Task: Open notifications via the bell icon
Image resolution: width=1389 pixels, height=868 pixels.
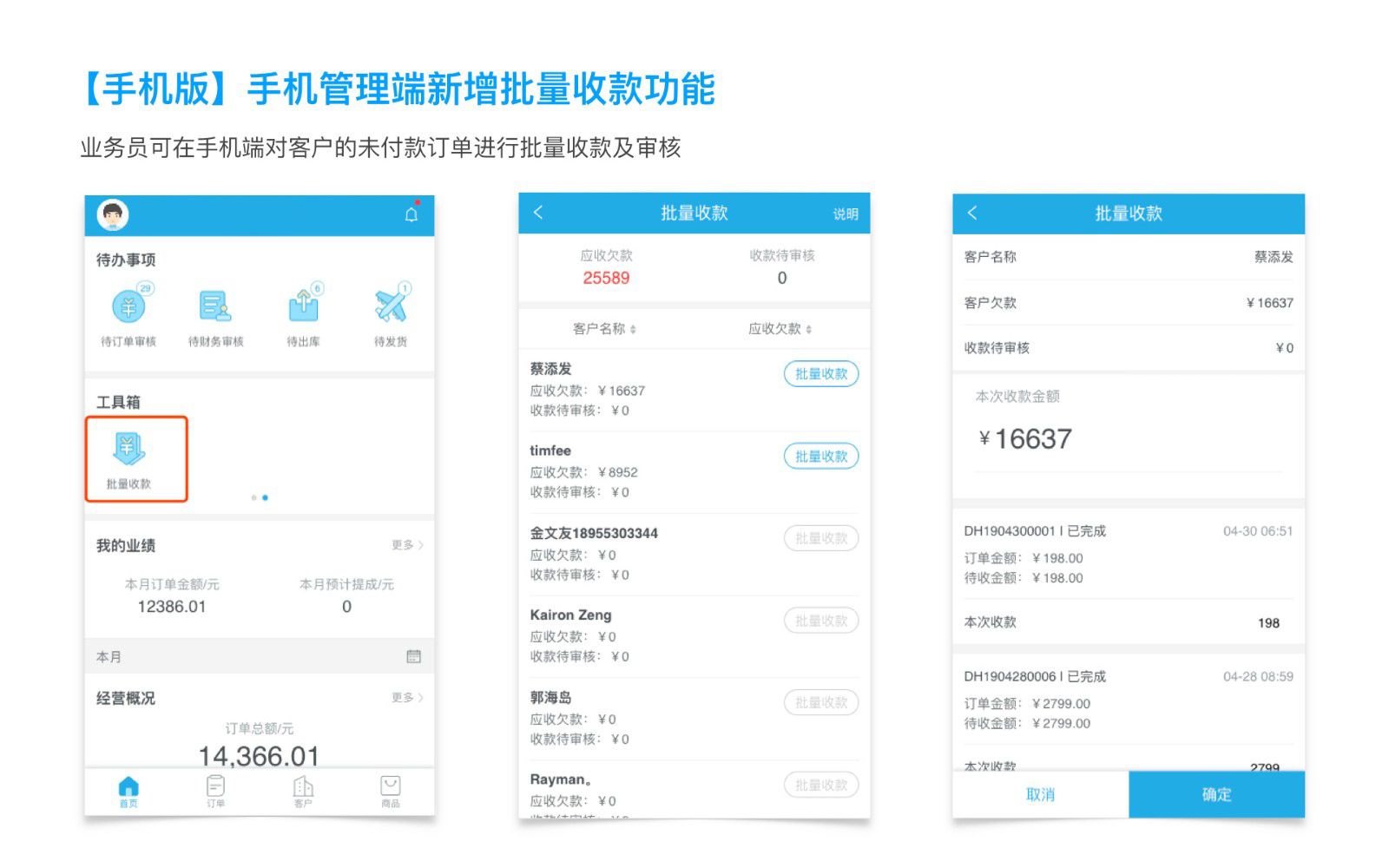Action: click(x=411, y=214)
